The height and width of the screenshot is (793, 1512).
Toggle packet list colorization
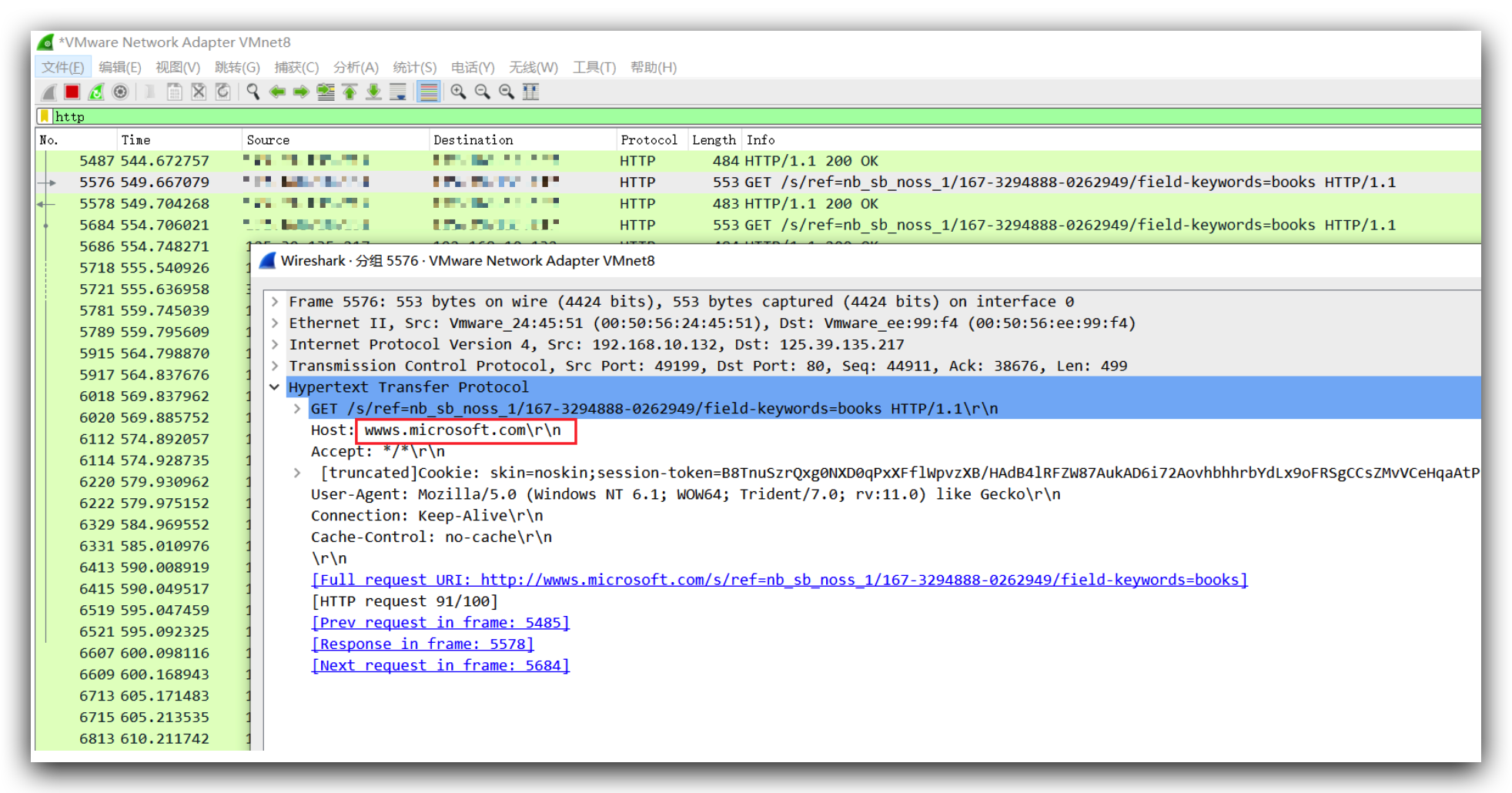point(429,92)
